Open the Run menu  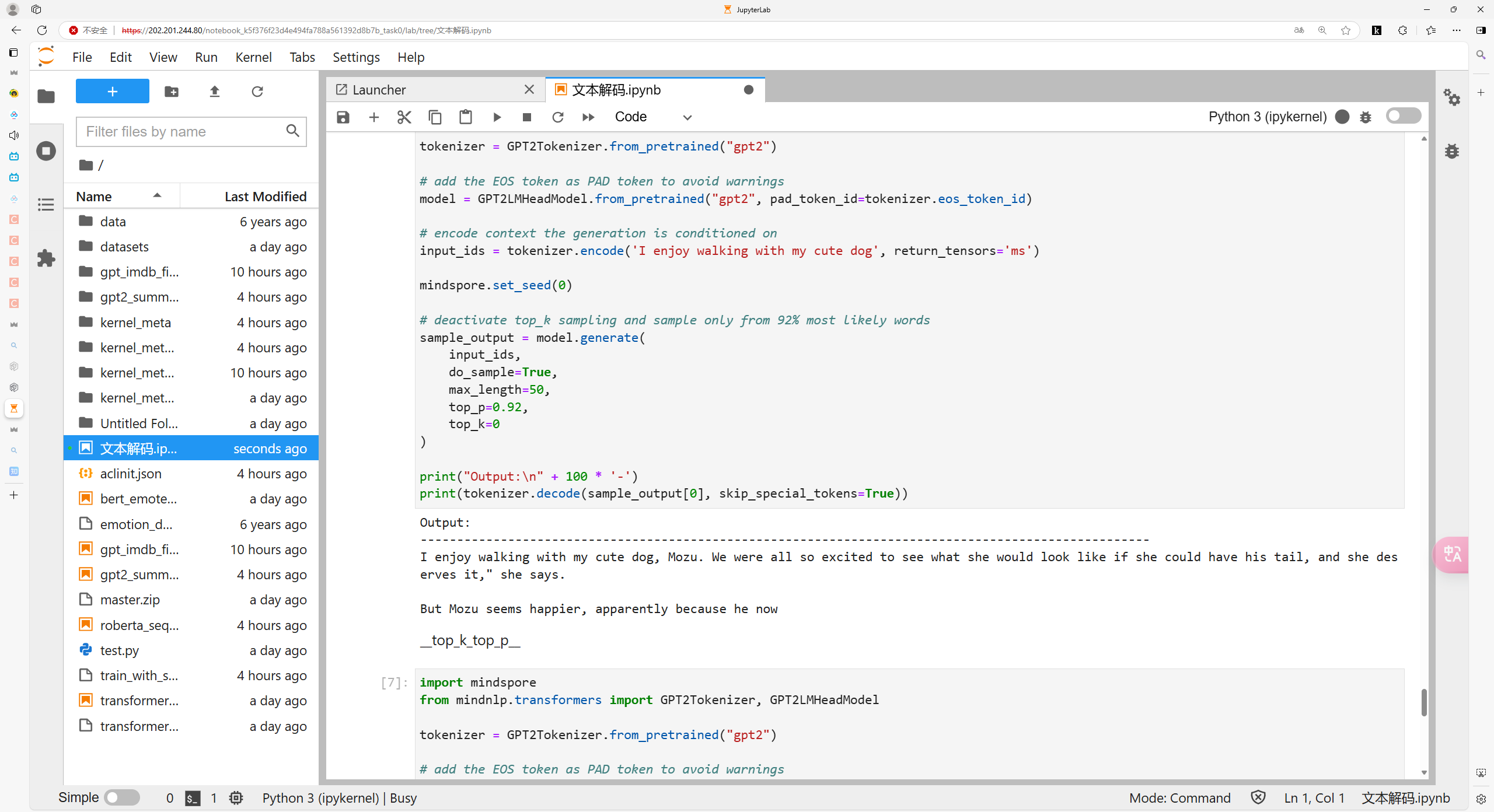click(206, 57)
